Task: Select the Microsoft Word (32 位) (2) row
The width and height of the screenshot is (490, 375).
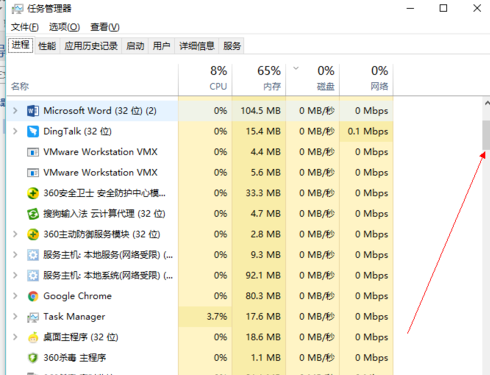Action: pyautogui.click(x=200, y=111)
